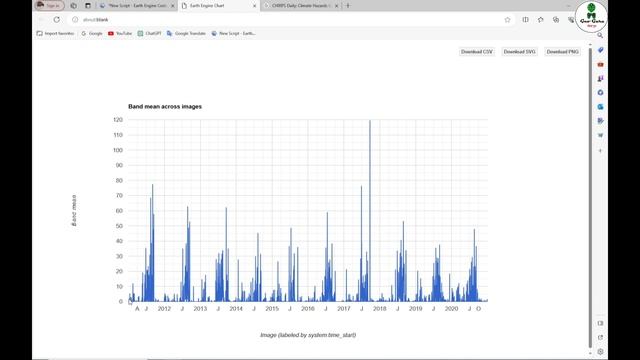This screenshot has width=640, height=360.
Task: Reload the page
Action: pyautogui.click(x=57, y=20)
